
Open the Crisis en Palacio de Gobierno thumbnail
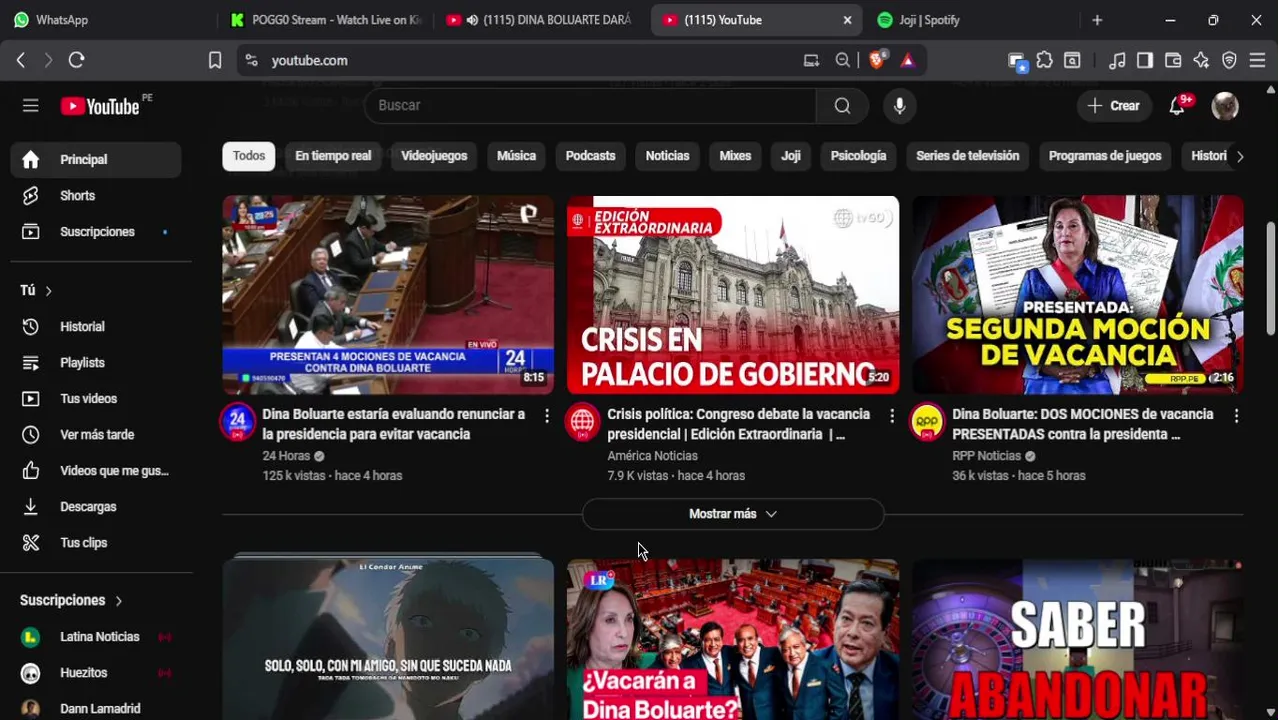tap(733, 295)
